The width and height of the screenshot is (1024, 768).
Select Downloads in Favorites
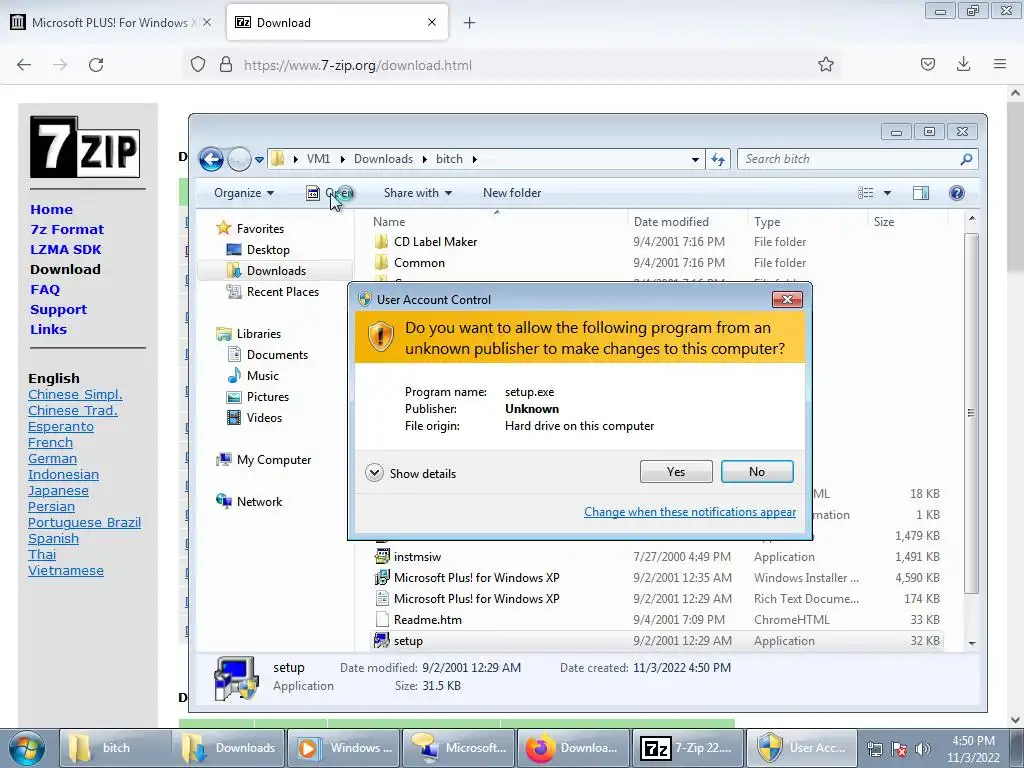pos(276,270)
